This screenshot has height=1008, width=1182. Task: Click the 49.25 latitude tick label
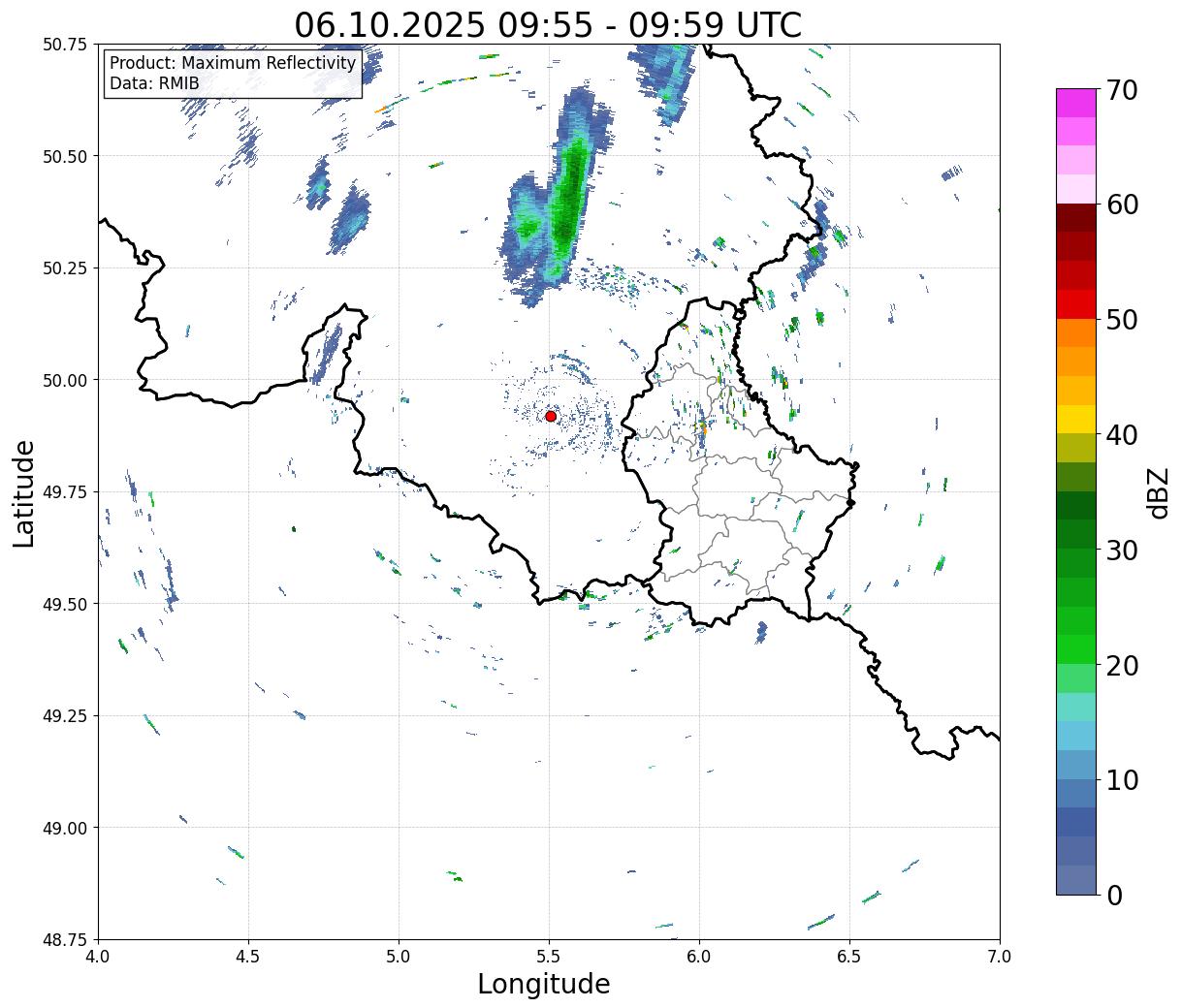click(x=65, y=716)
